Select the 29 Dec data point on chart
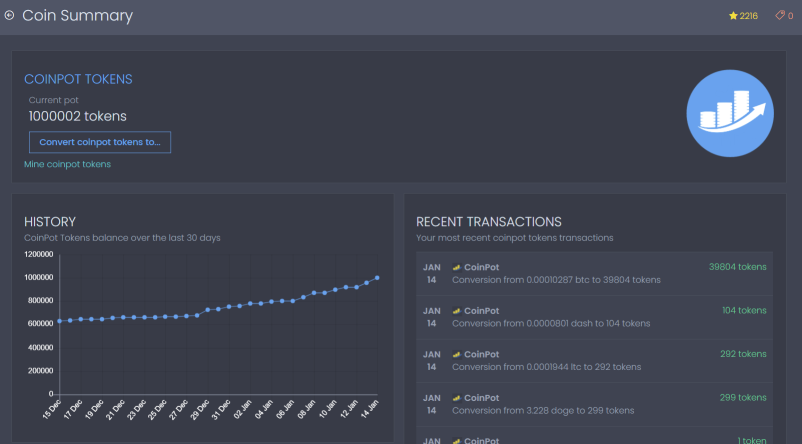Image resolution: width=802 pixels, height=444 pixels. pos(208,310)
